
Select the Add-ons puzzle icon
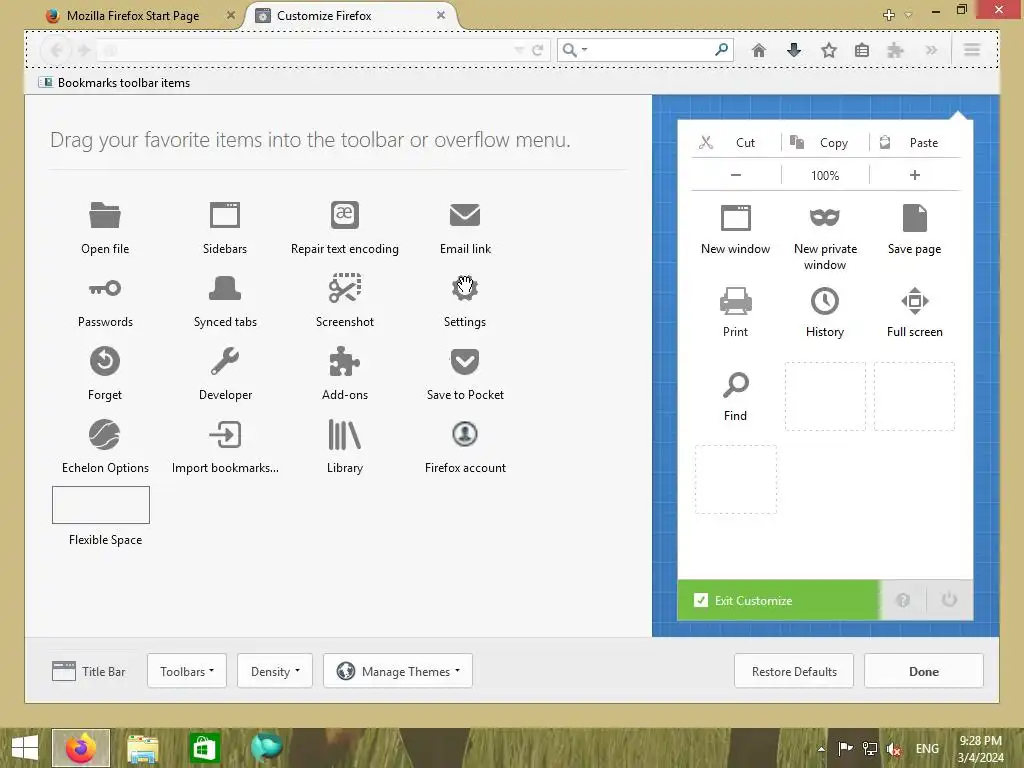[x=345, y=361]
